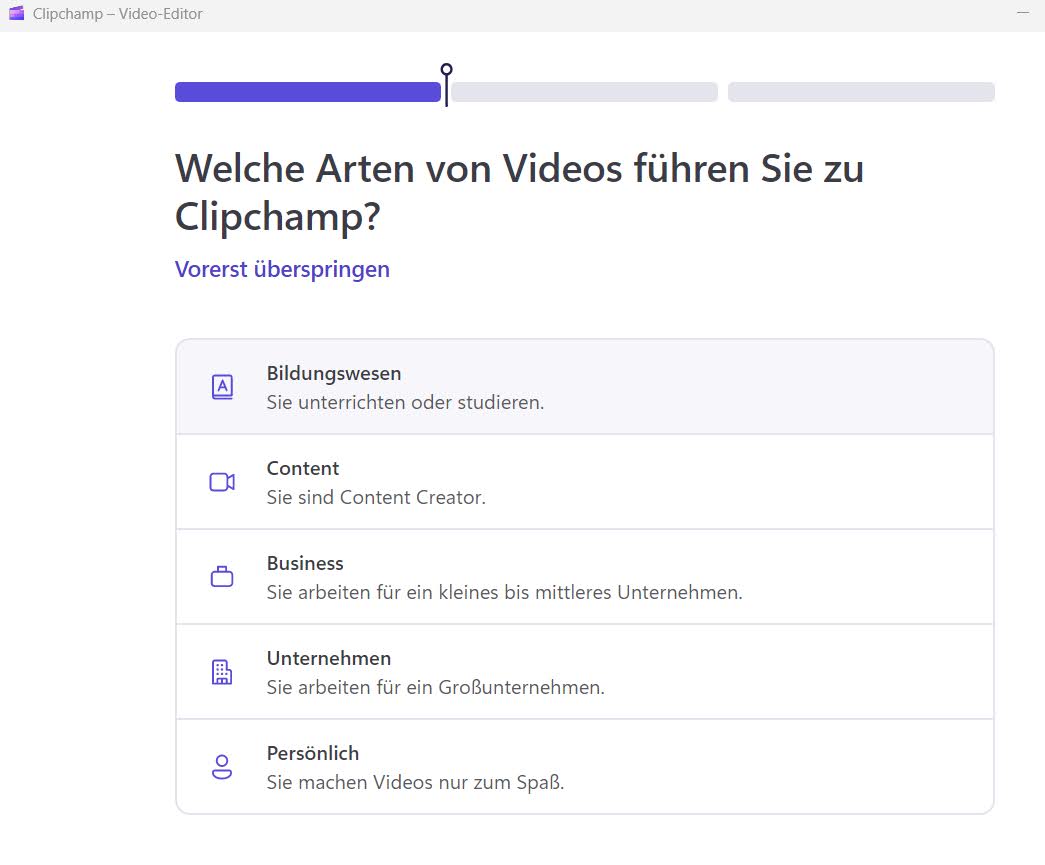
Task: Click the Persönlich person icon
Action: (221, 766)
